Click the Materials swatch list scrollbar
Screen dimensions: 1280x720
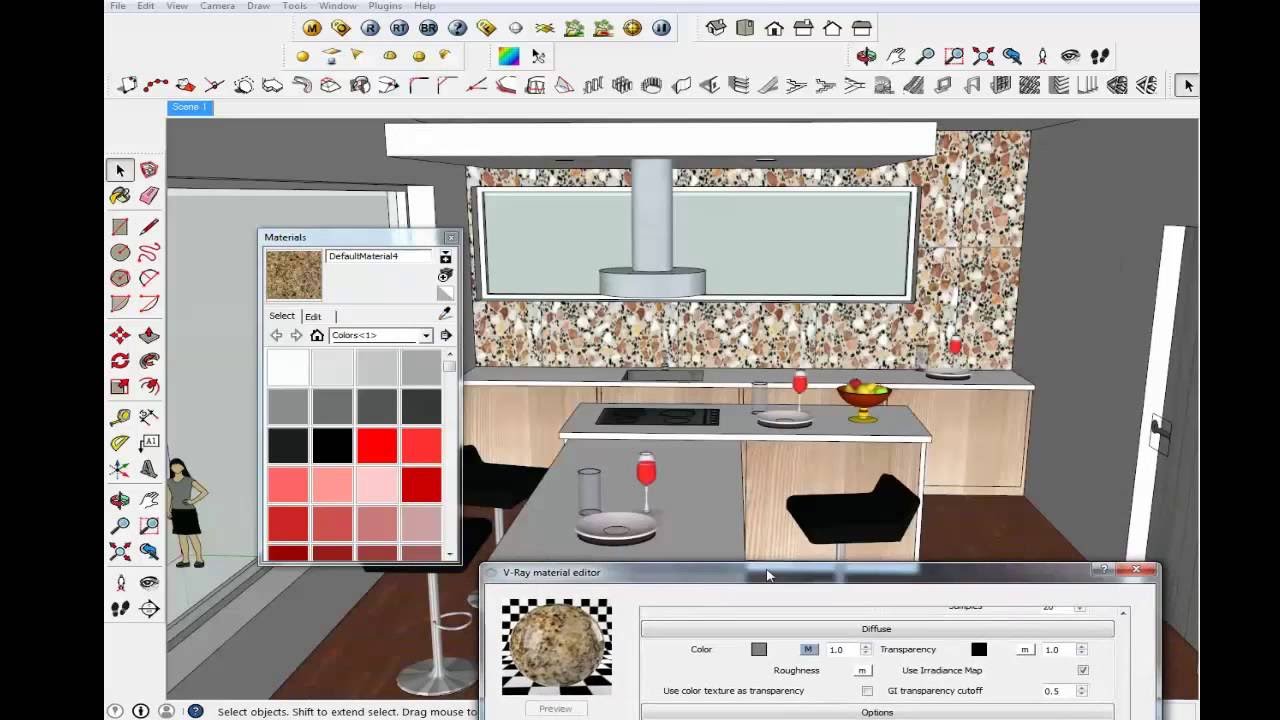(x=450, y=454)
